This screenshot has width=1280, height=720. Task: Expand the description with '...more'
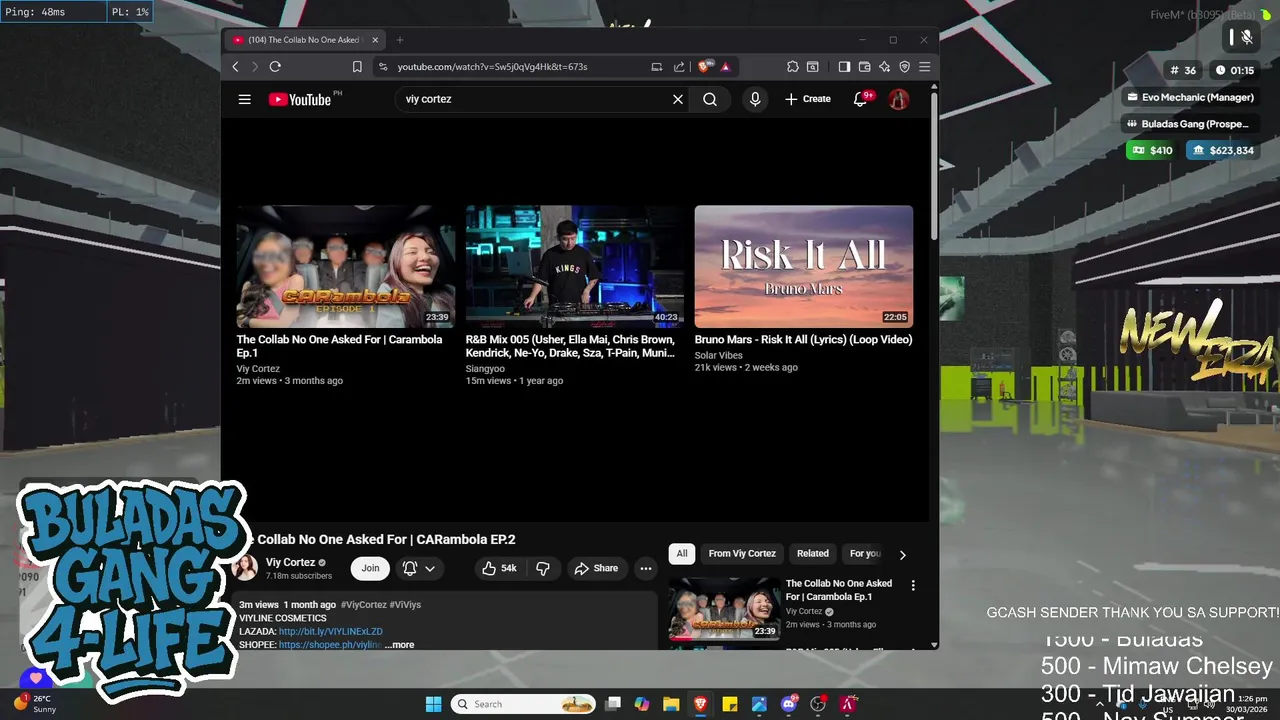[400, 645]
